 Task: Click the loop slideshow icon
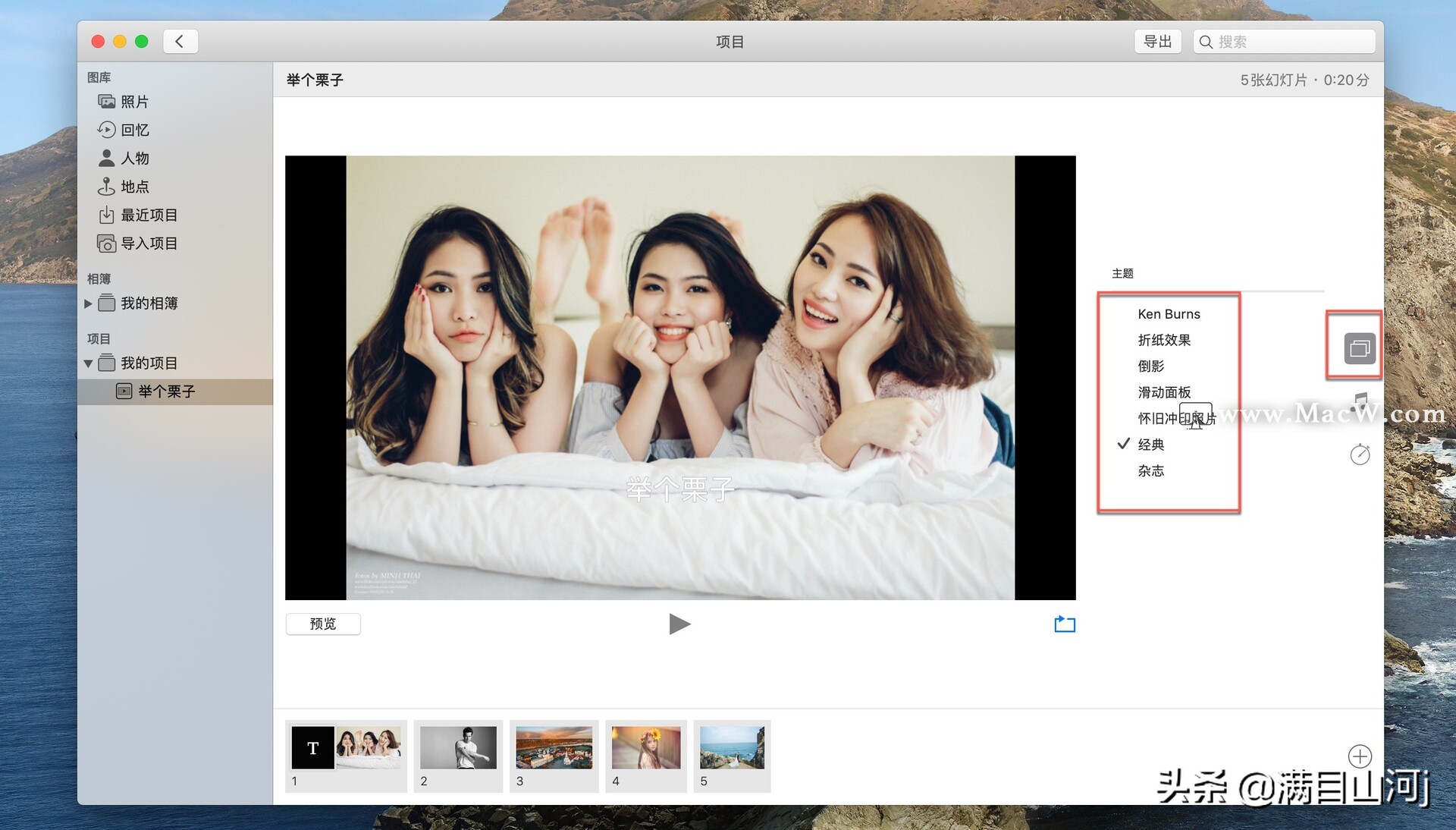coord(1064,624)
